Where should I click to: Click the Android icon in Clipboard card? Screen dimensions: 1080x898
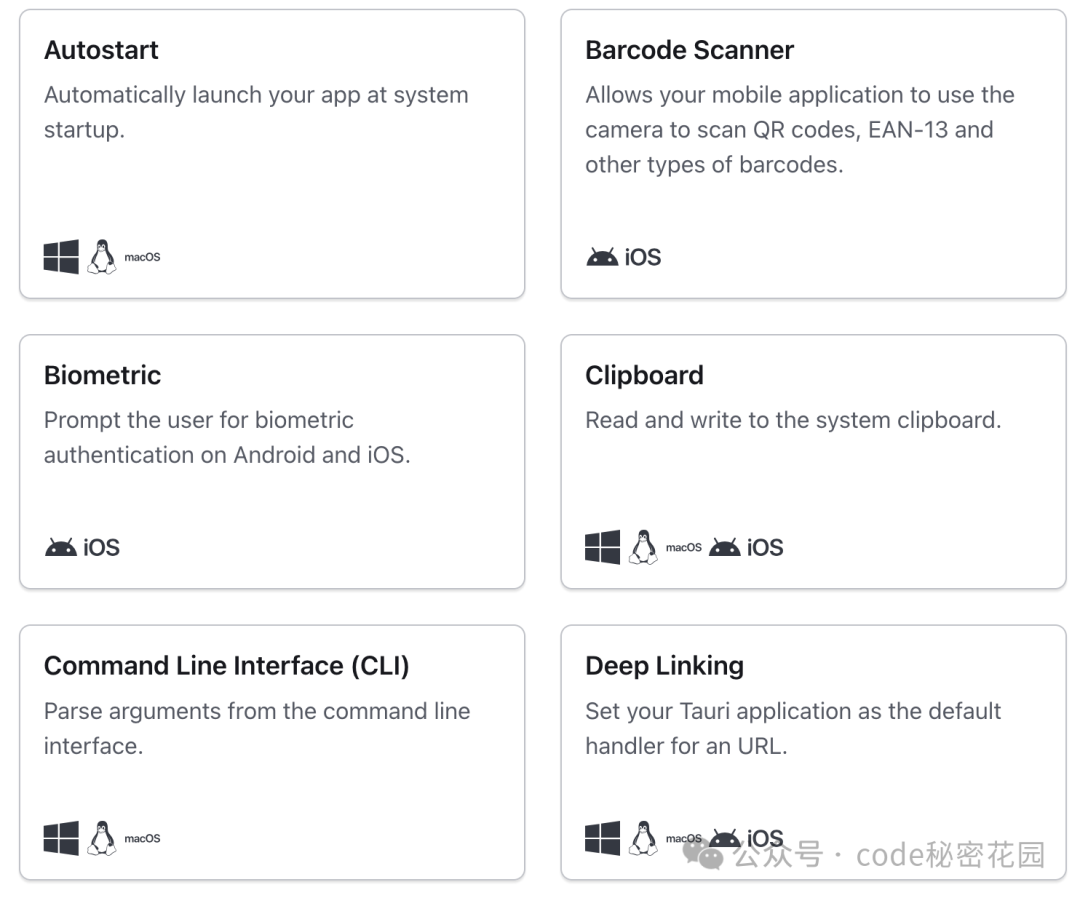click(x=724, y=548)
